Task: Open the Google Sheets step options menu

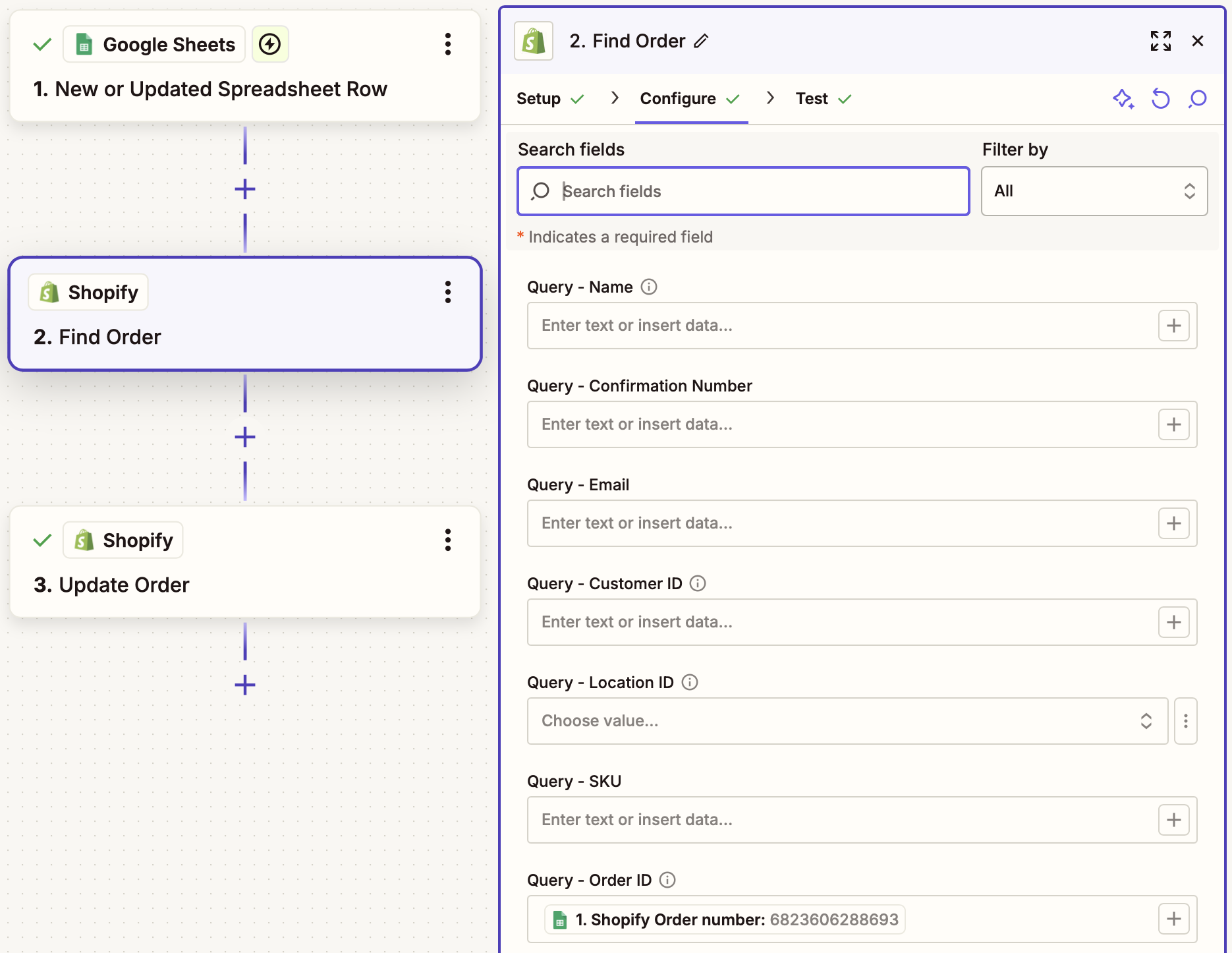Action: tap(448, 44)
